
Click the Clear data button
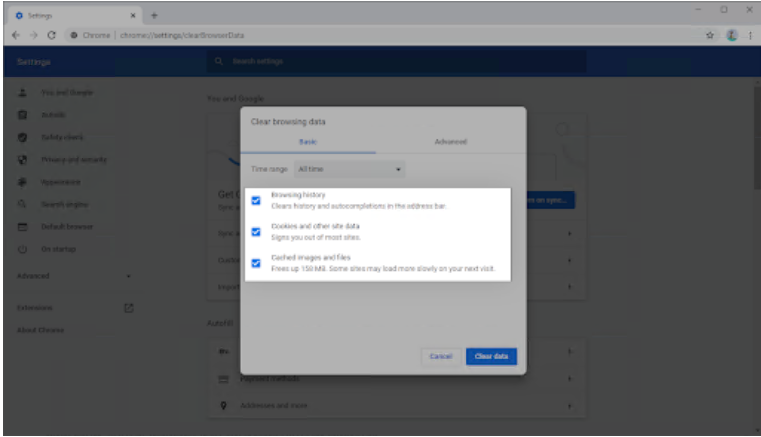(491, 356)
